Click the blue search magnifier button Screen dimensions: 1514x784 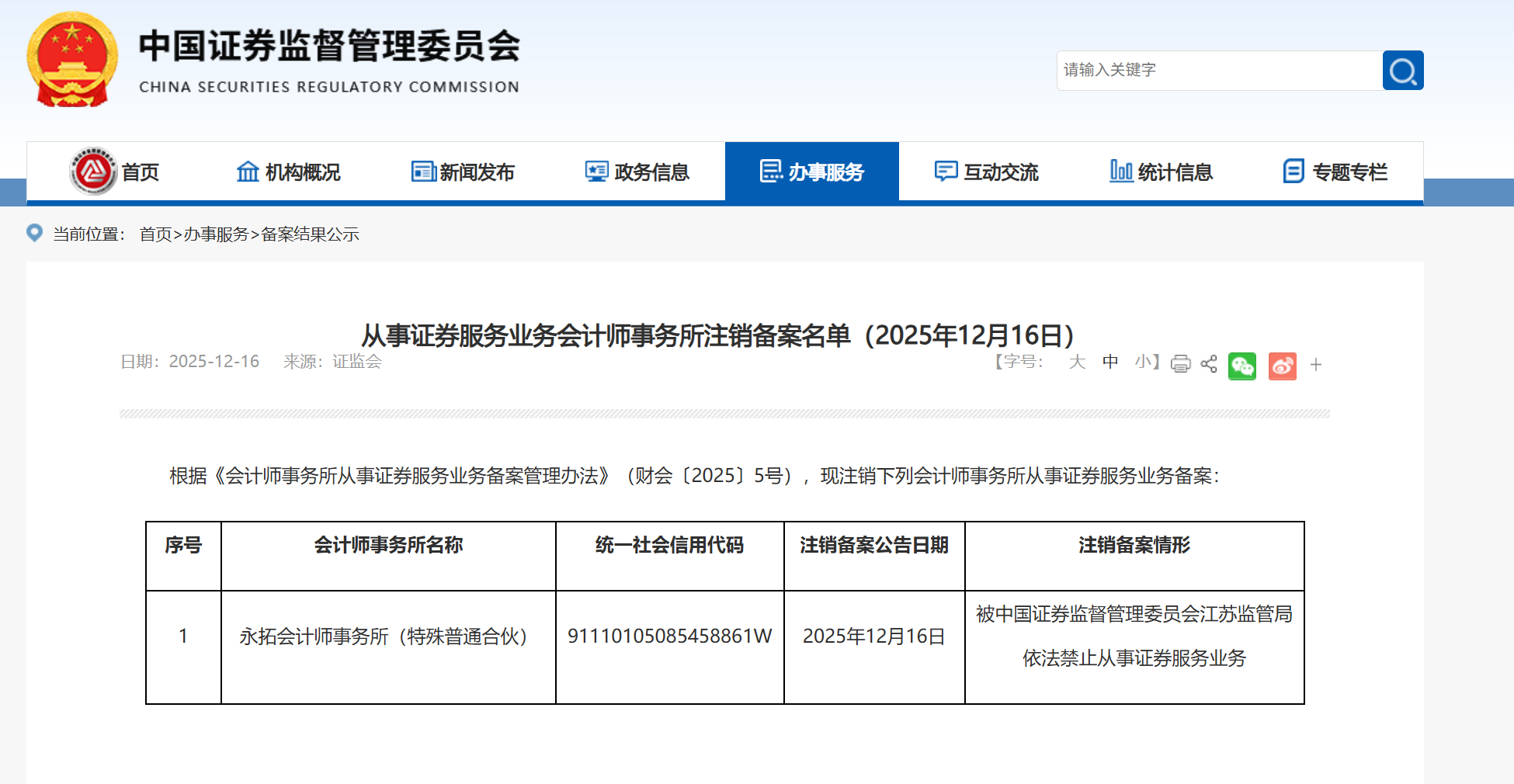click(1402, 71)
